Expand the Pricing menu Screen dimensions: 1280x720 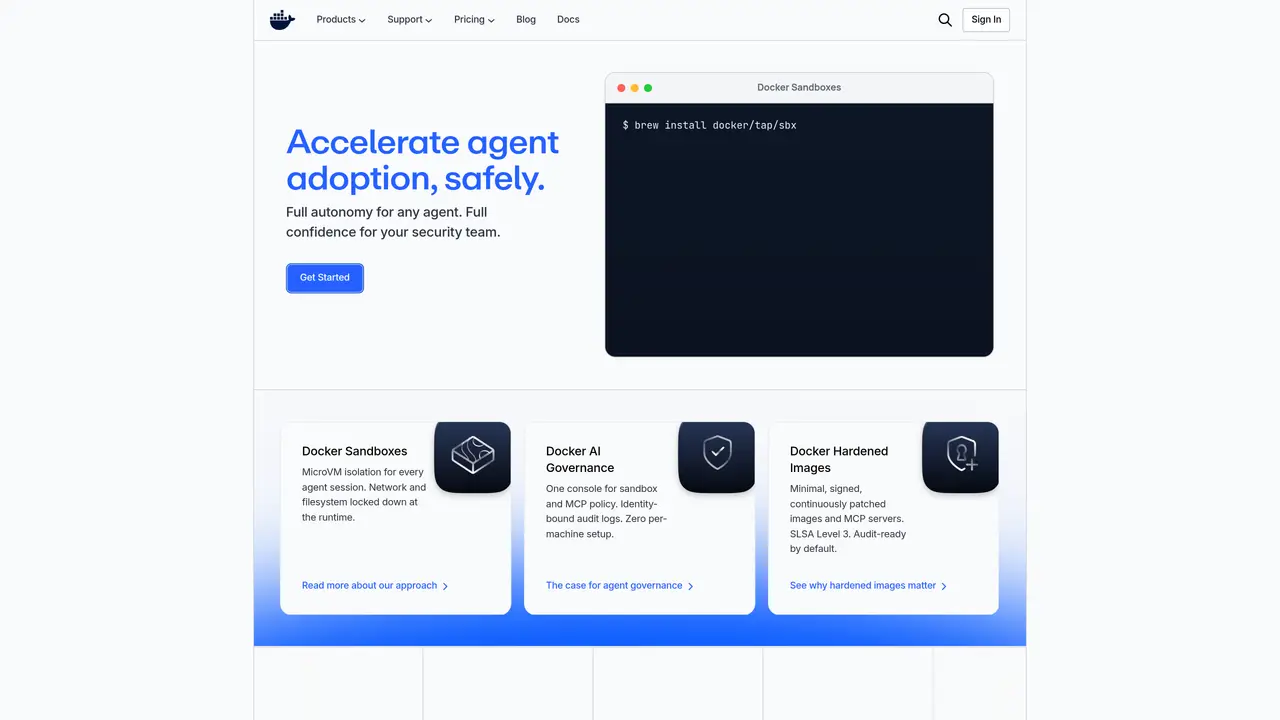pyautogui.click(x=474, y=20)
